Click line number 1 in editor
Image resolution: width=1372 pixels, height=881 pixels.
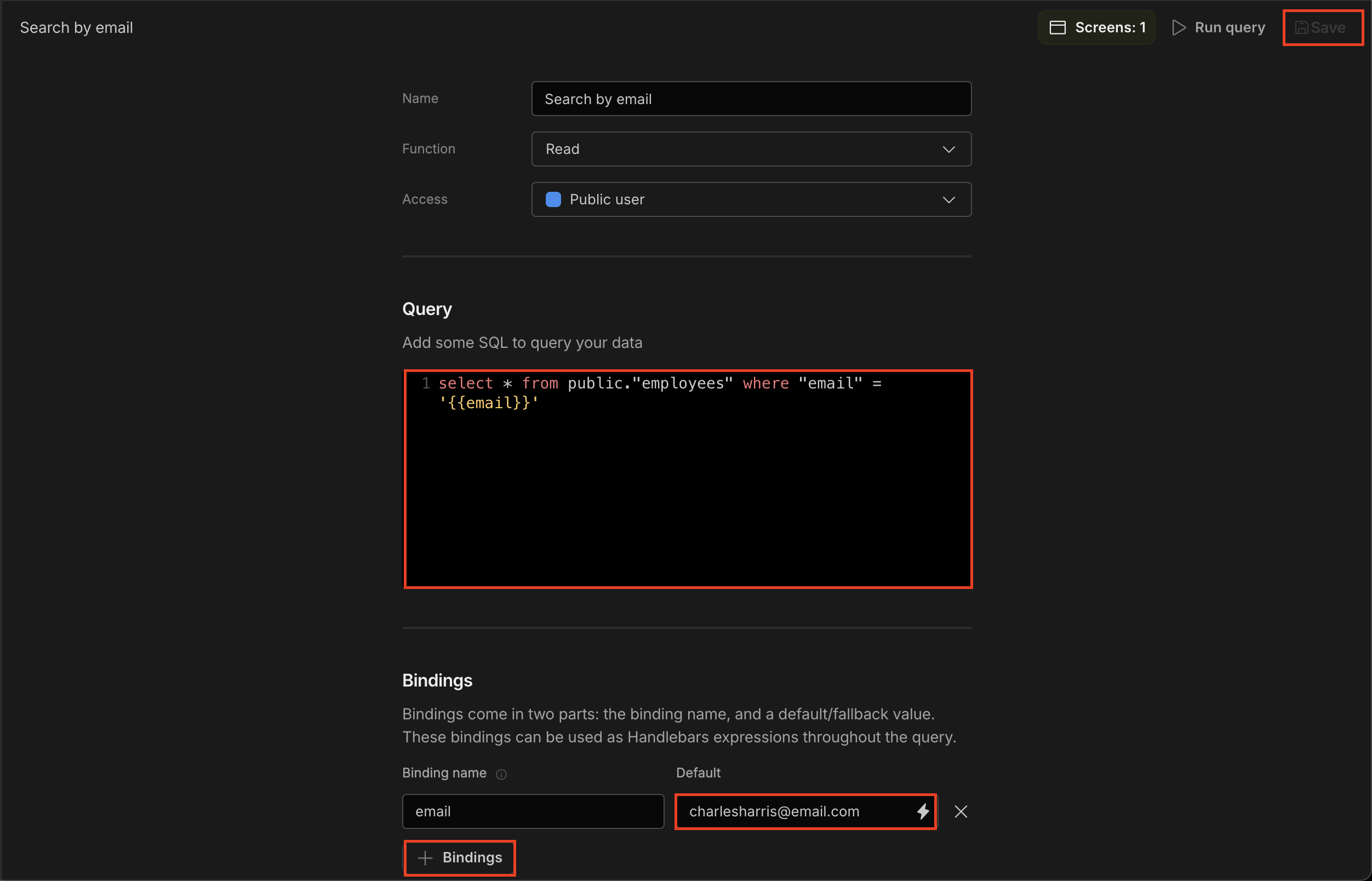point(426,384)
